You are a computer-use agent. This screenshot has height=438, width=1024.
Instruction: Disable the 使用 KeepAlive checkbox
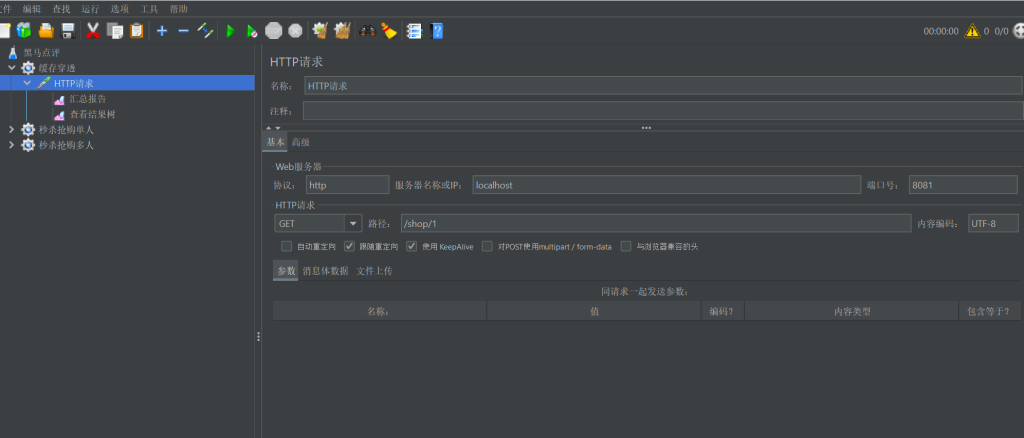coord(412,246)
